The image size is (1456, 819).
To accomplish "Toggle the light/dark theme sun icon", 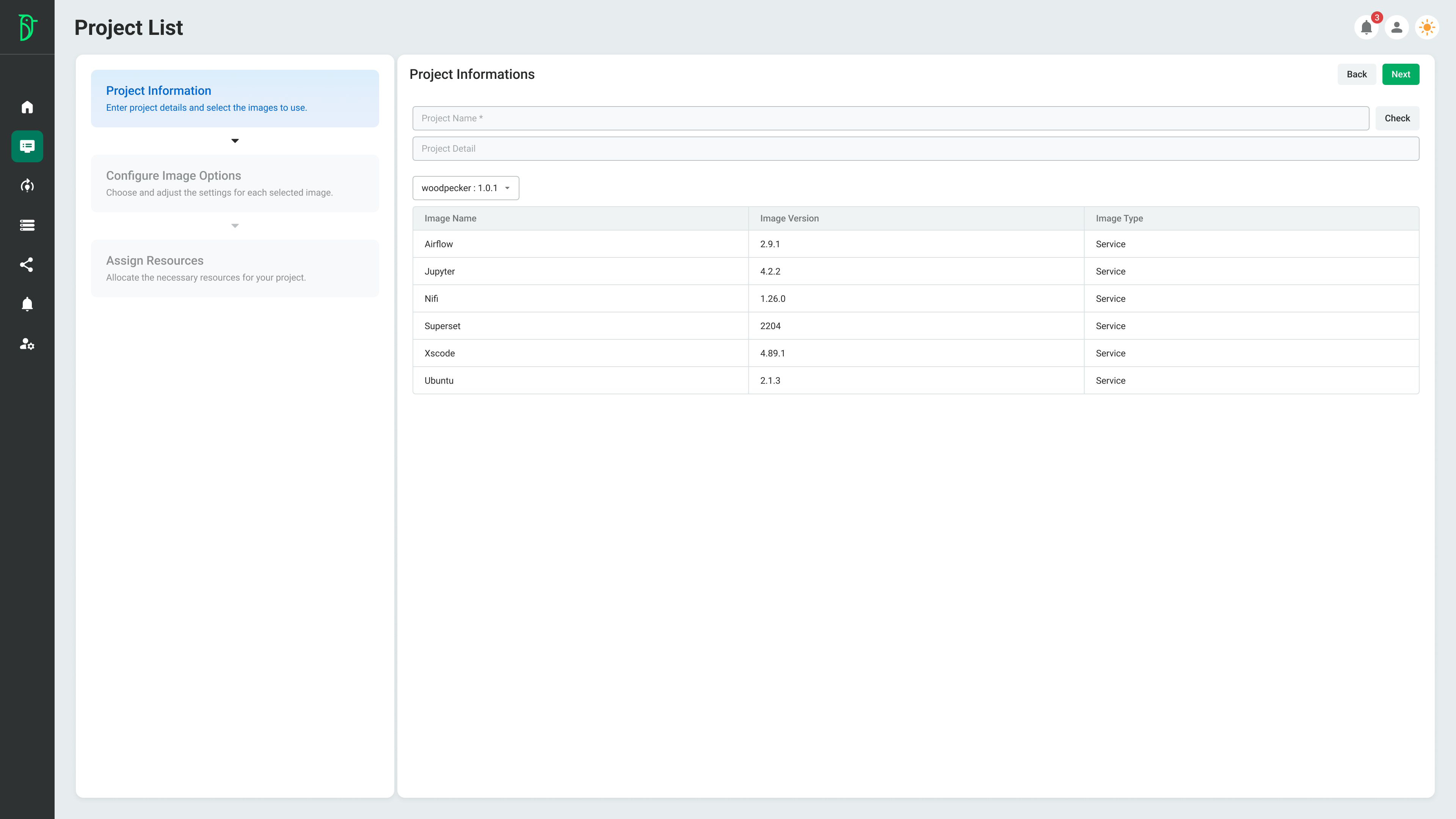I will [x=1426, y=27].
